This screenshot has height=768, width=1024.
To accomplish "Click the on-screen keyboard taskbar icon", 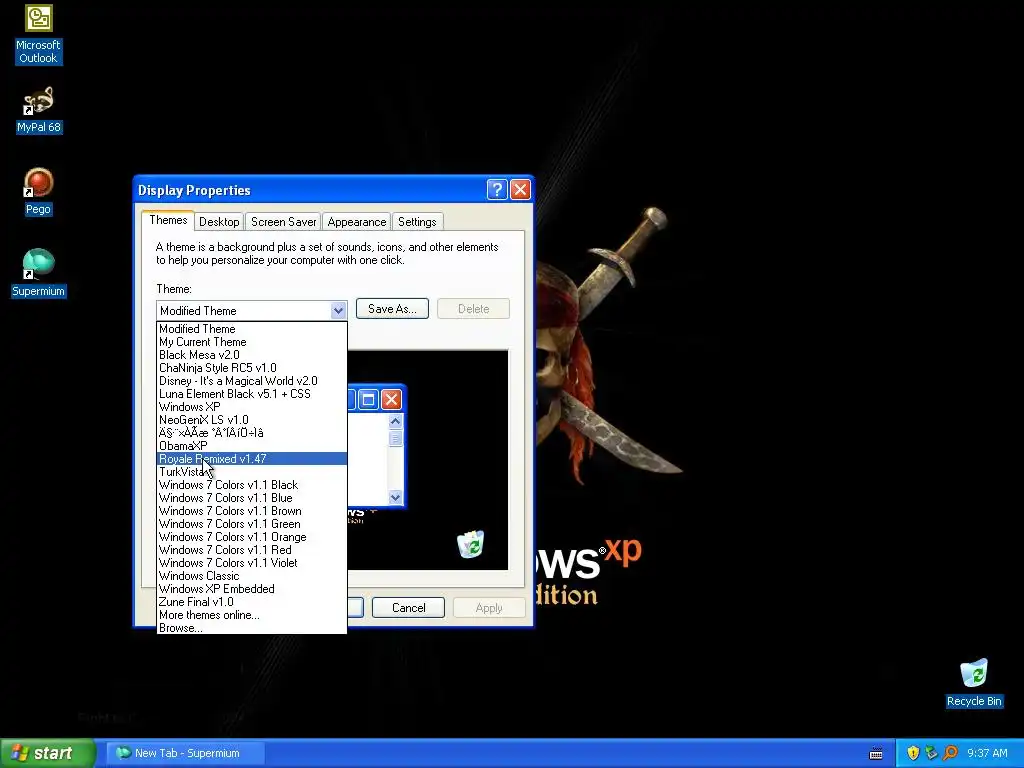I will point(876,754).
